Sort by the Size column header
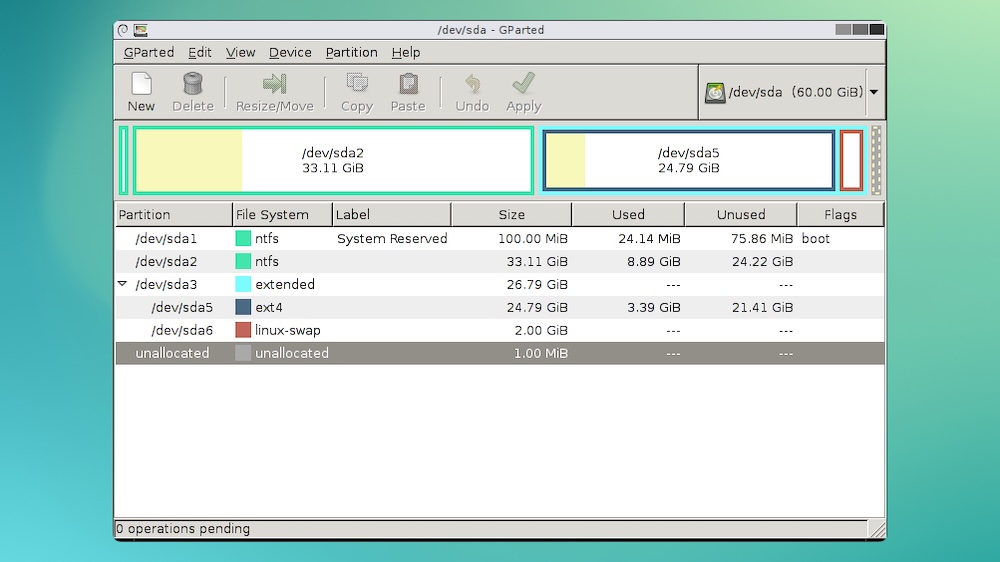 tap(511, 214)
